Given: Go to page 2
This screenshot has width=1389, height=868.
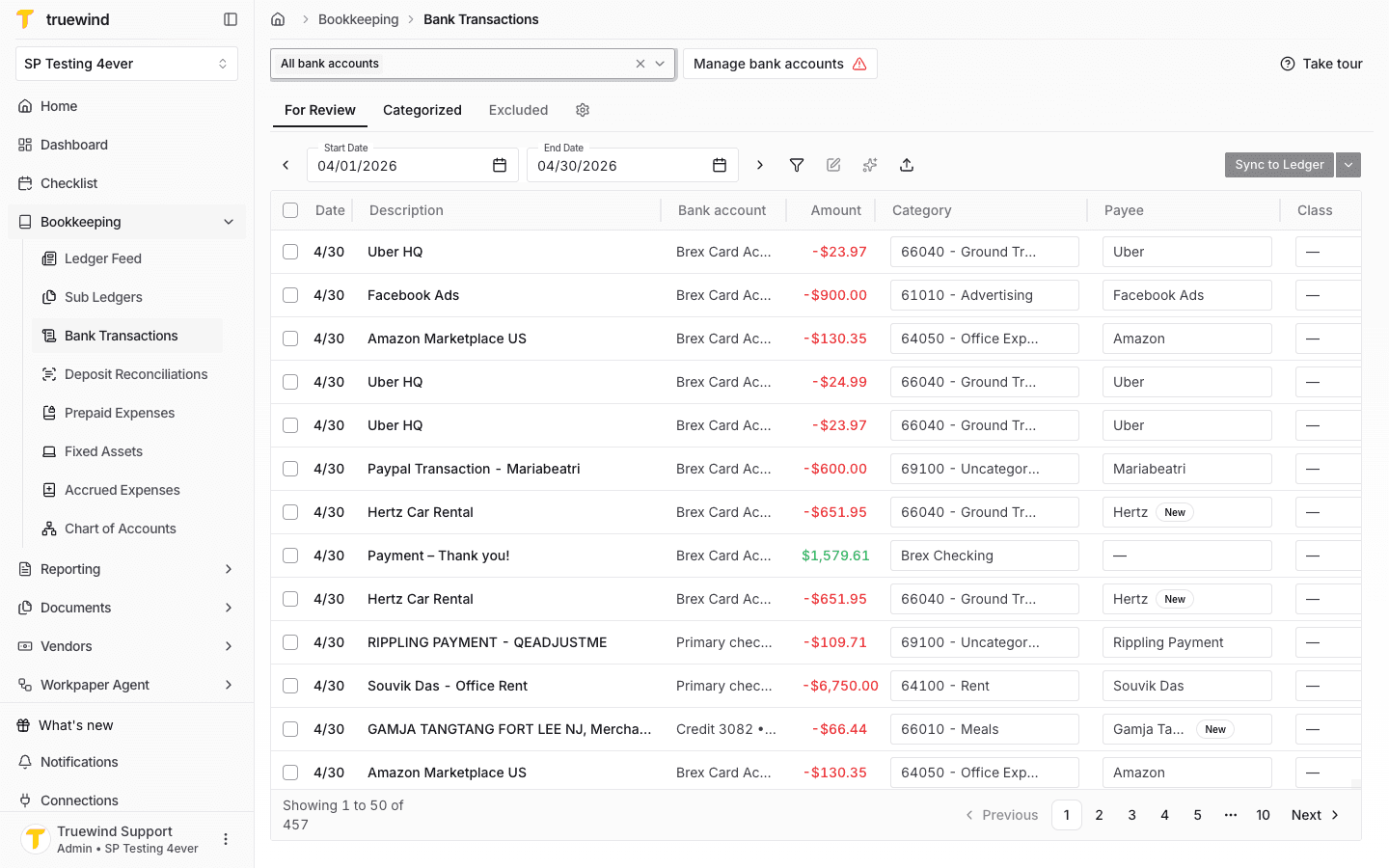Looking at the screenshot, I should [x=1099, y=815].
